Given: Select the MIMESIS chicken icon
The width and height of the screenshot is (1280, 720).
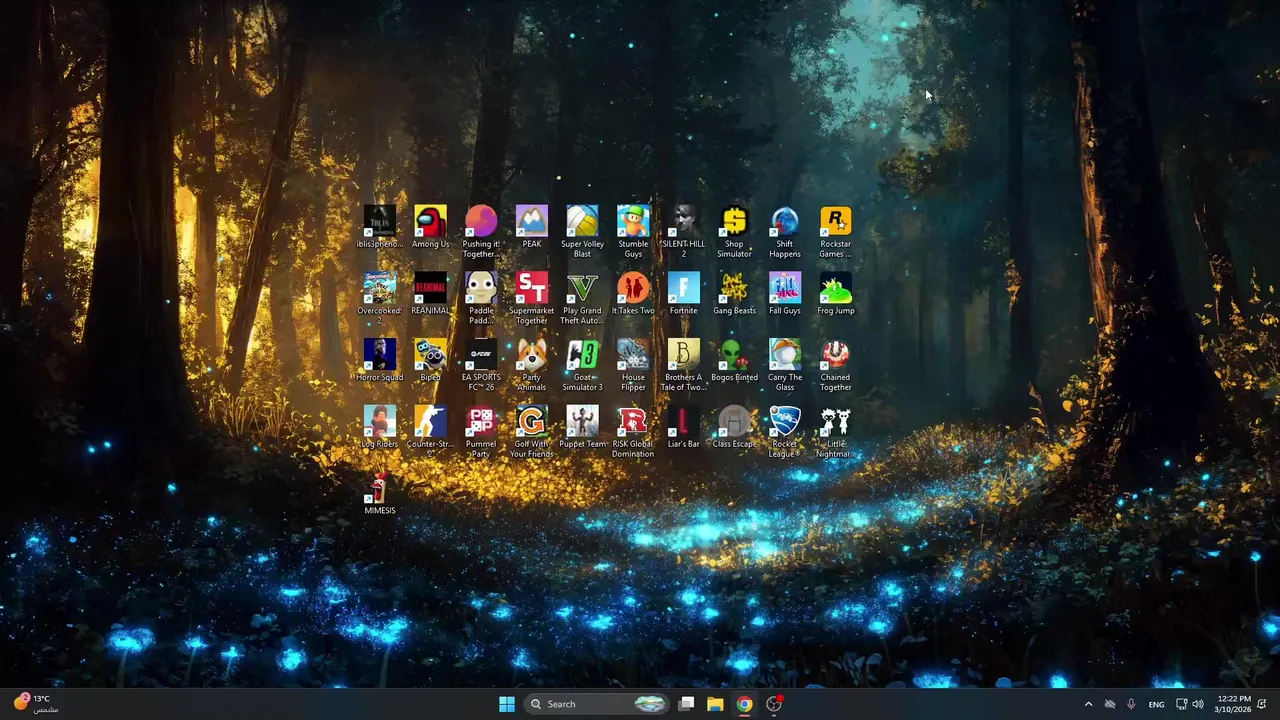Looking at the screenshot, I should (380, 494).
